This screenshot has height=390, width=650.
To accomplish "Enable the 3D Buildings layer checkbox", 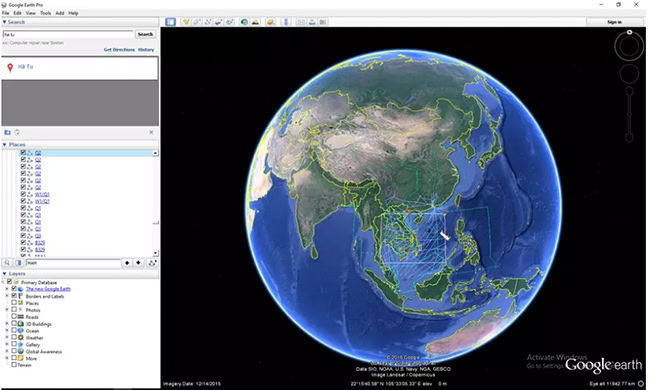I will pos(14,324).
